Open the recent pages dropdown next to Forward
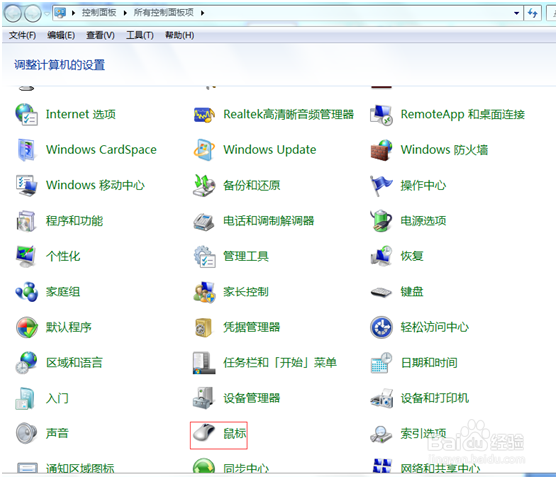558x479 pixels. click(x=47, y=14)
